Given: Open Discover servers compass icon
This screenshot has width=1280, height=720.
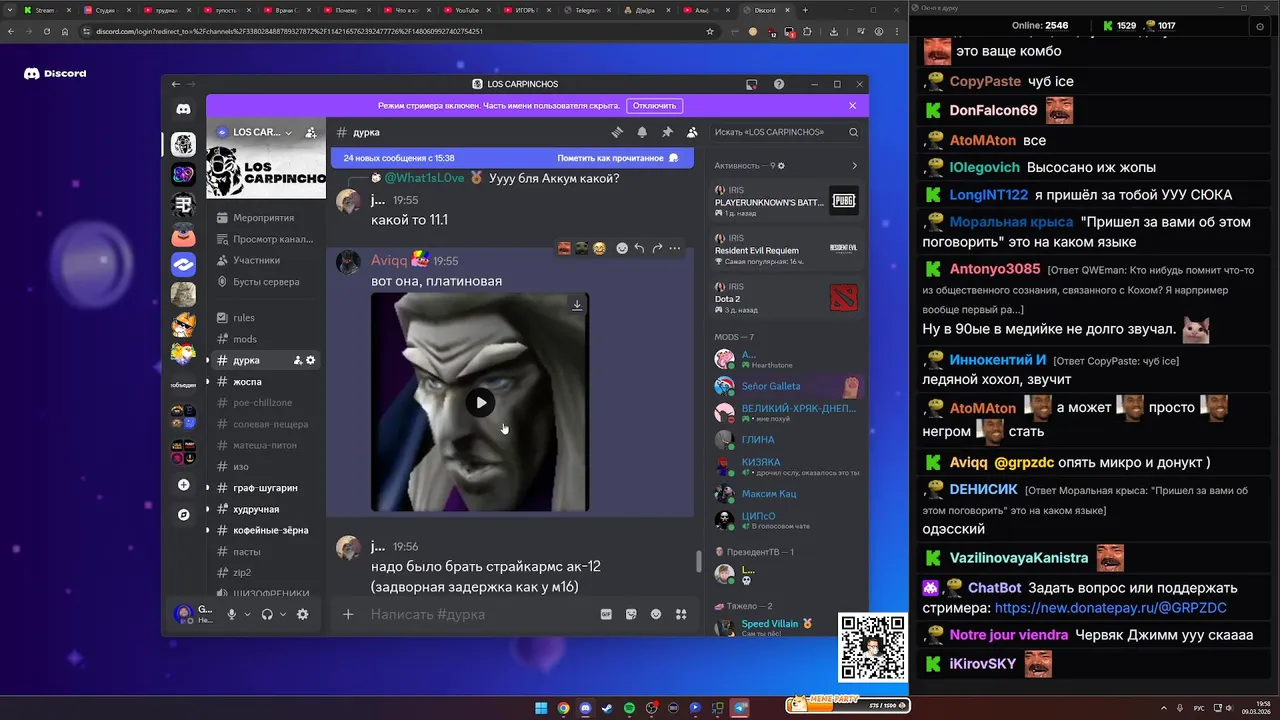Looking at the screenshot, I should (x=183, y=514).
